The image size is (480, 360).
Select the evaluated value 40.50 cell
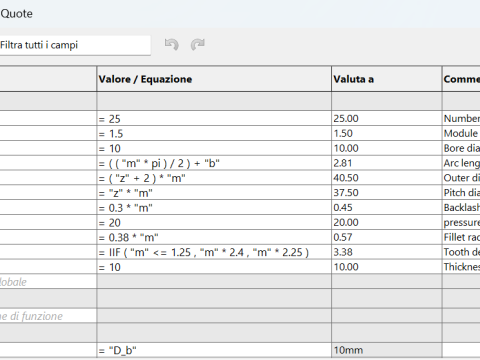tap(387, 178)
